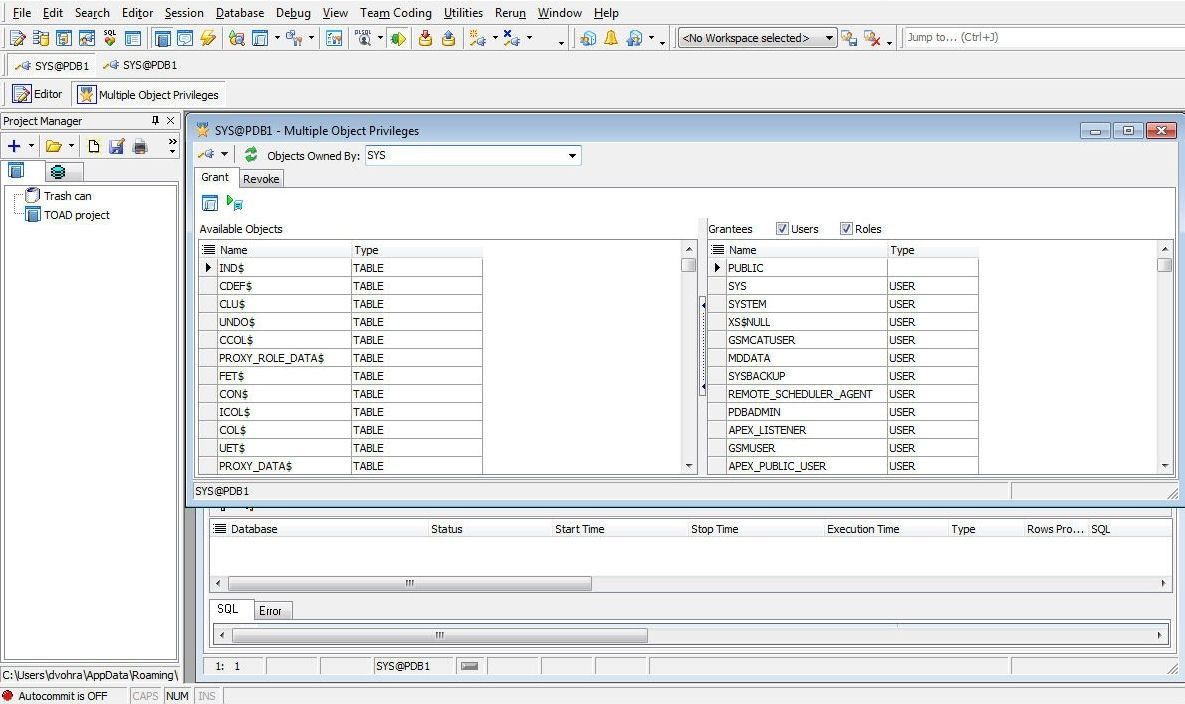Image resolution: width=1185 pixels, height=704 pixels.
Task: Launch the Schema Browser toolbar icon
Action: [41, 38]
